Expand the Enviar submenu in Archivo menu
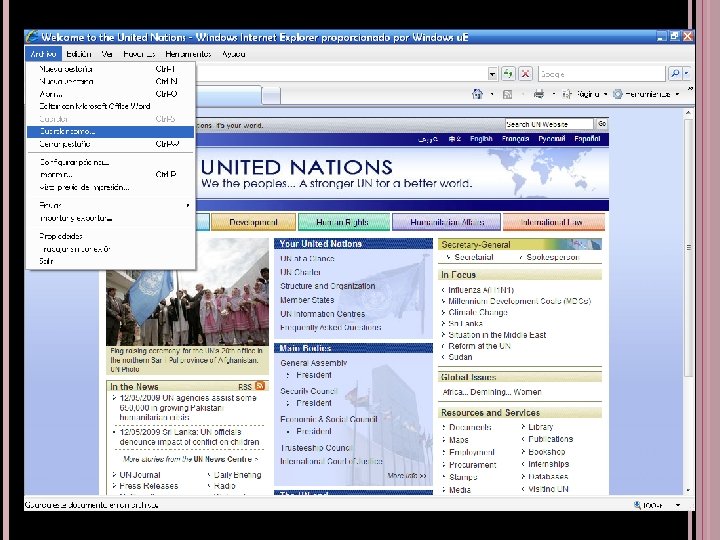Image resolution: width=720 pixels, height=540 pixels. 110,205
